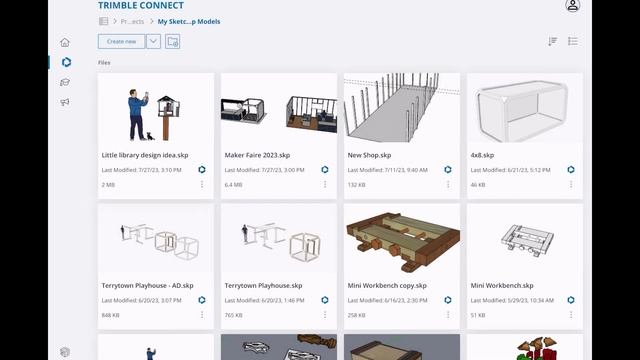Image resolution: width=640 pixels, height=360 pixels.
Task: Click file name New Shop.skp
Action: click(369, 155)
